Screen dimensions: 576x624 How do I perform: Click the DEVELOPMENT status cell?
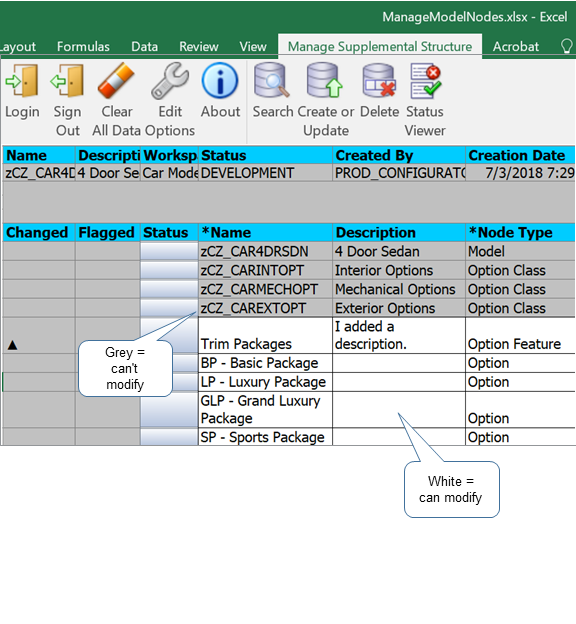coord(266,173)
